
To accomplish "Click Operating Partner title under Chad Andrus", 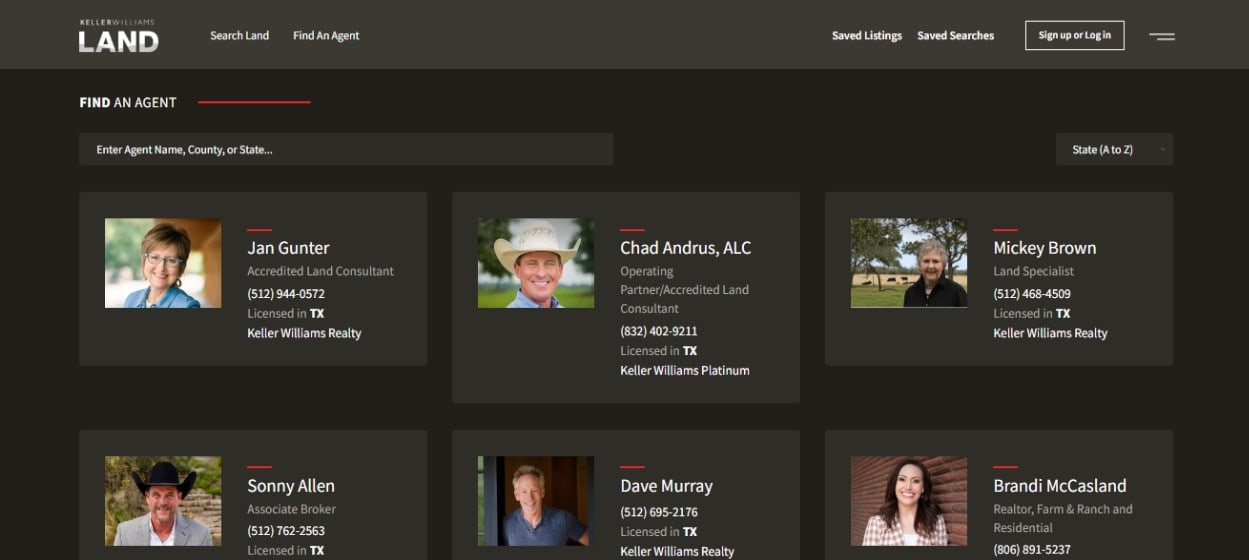I will click(x=684, y=290).
